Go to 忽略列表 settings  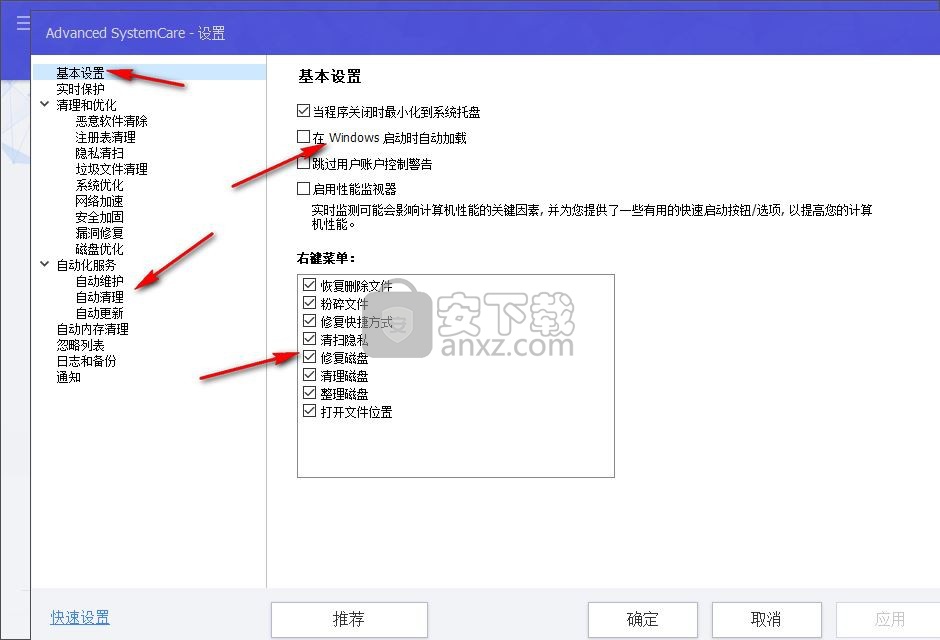(80, 345)
